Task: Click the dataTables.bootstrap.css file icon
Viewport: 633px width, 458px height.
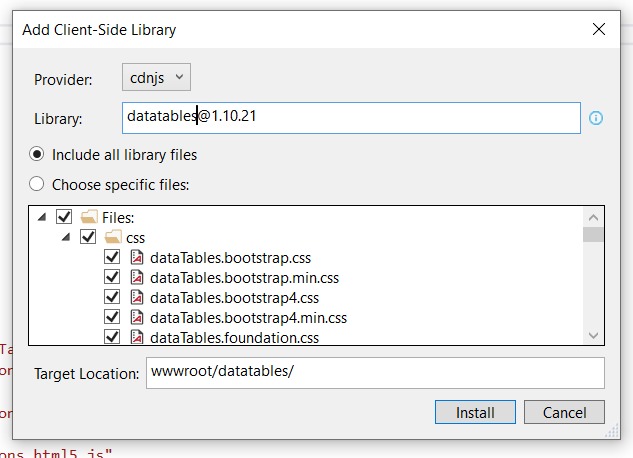Action: tap(136, 257)
